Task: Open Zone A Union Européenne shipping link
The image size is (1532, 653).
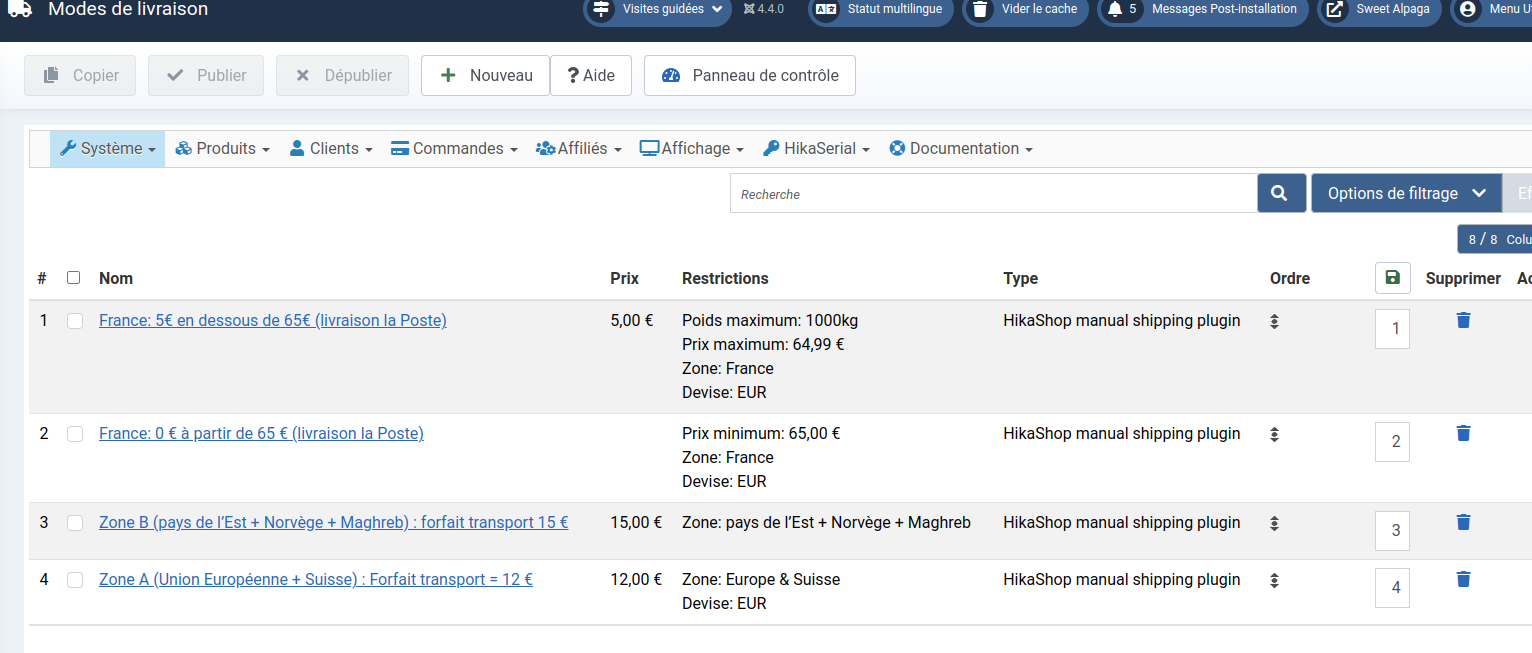Action: 315,579
